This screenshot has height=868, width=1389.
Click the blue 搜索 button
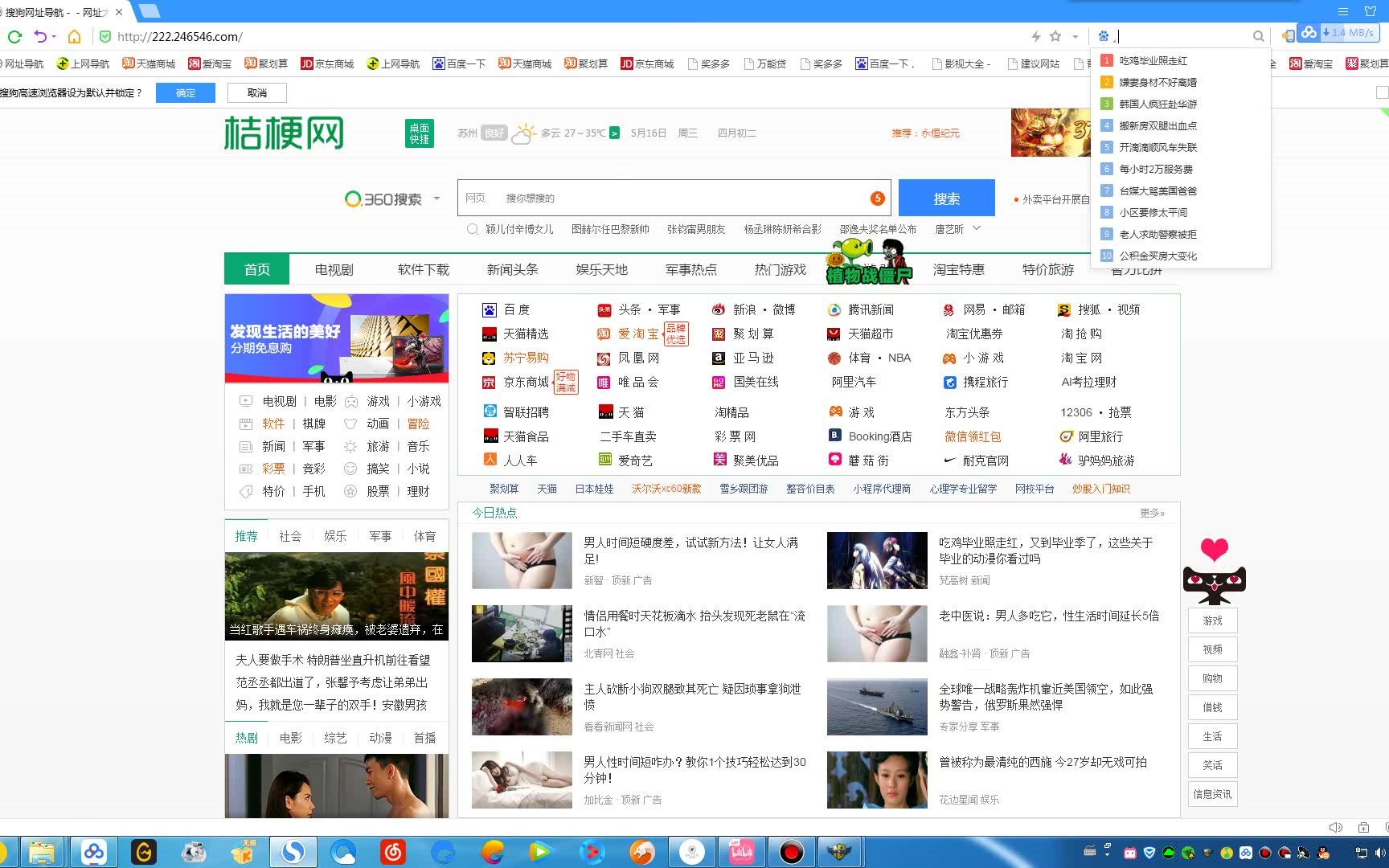pos(946,199)
